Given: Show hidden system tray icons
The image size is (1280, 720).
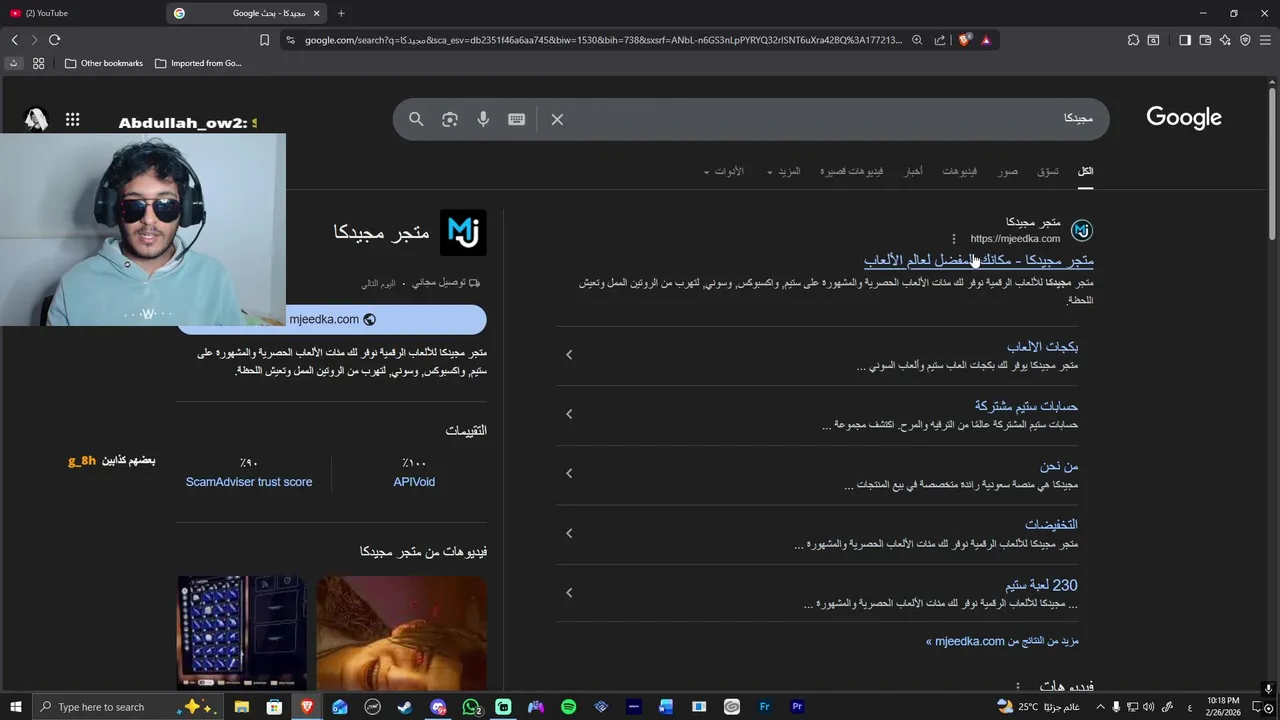Looking at the screenshot, I should click(x=1101, y=707).
